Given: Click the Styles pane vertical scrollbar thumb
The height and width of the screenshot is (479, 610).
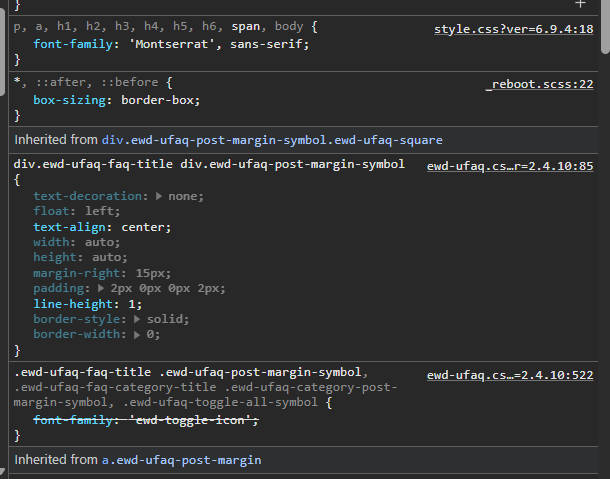Looking at the screenshot, I should point(606,26).
